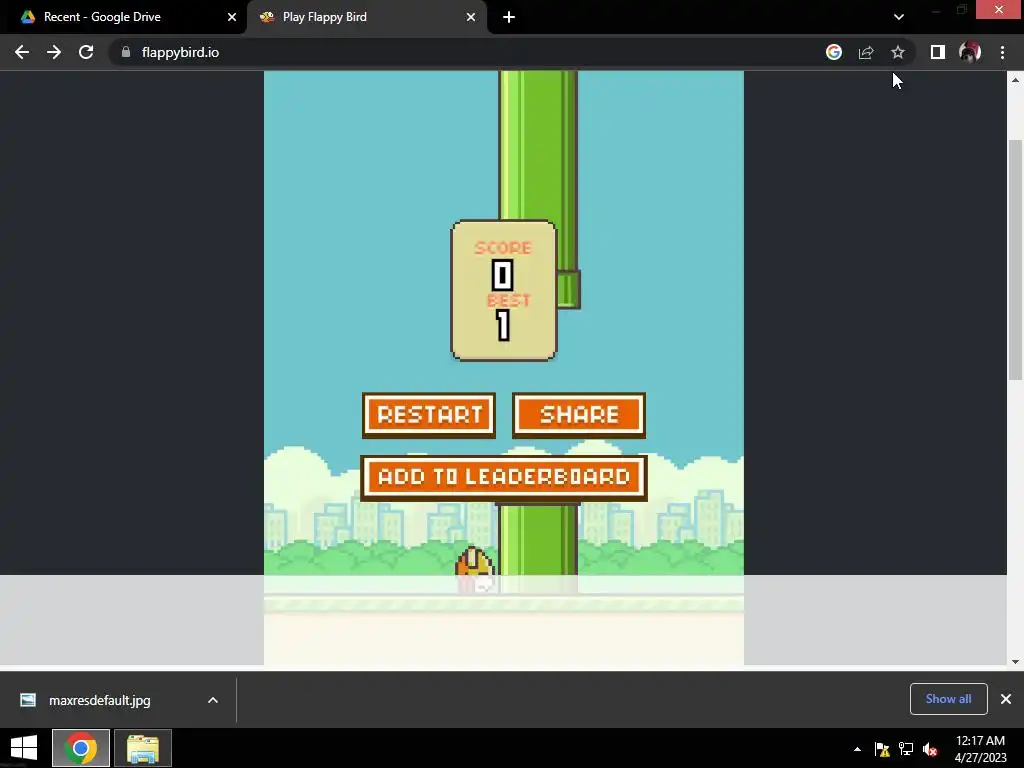This screenshot has height=768, width=1024.
Task: Click the muted volume tray icon
Action: [931, 749]
